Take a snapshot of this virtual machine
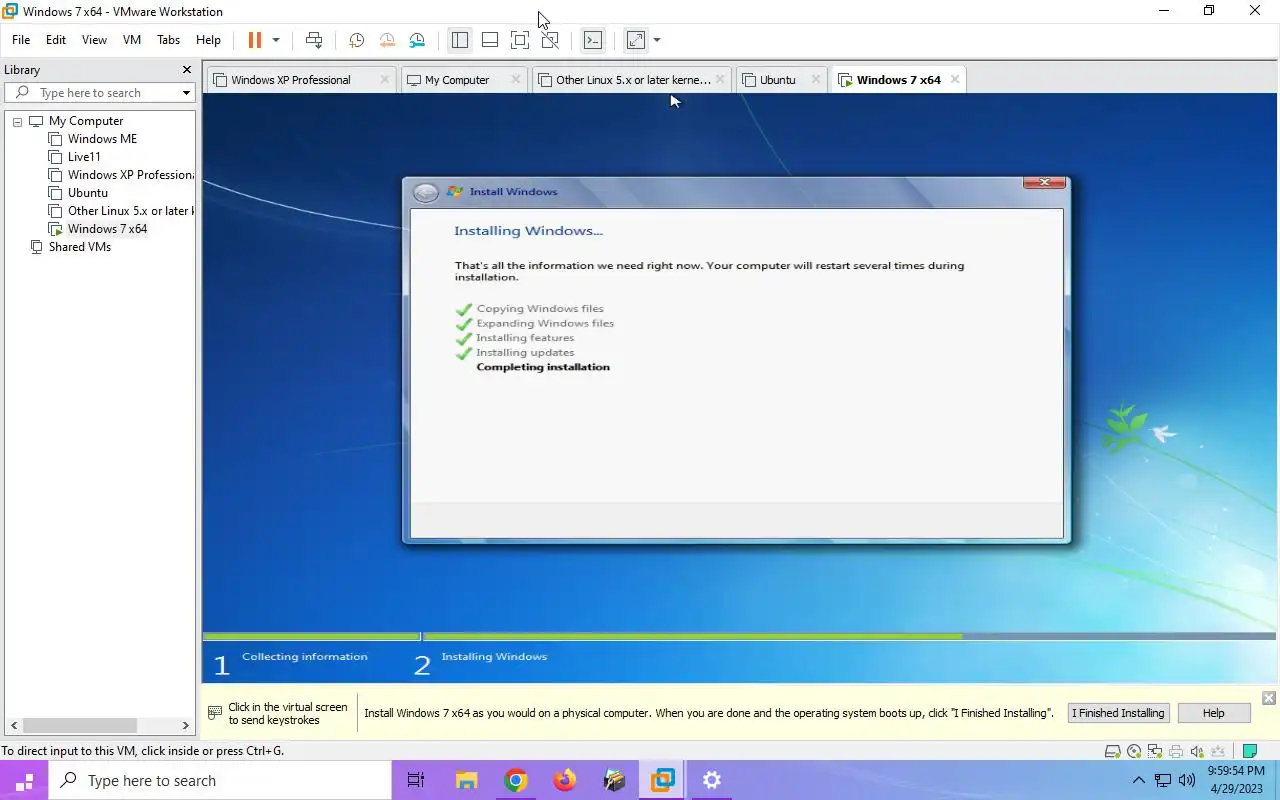This screenshot has width=1280, height=800. point(356,40)
